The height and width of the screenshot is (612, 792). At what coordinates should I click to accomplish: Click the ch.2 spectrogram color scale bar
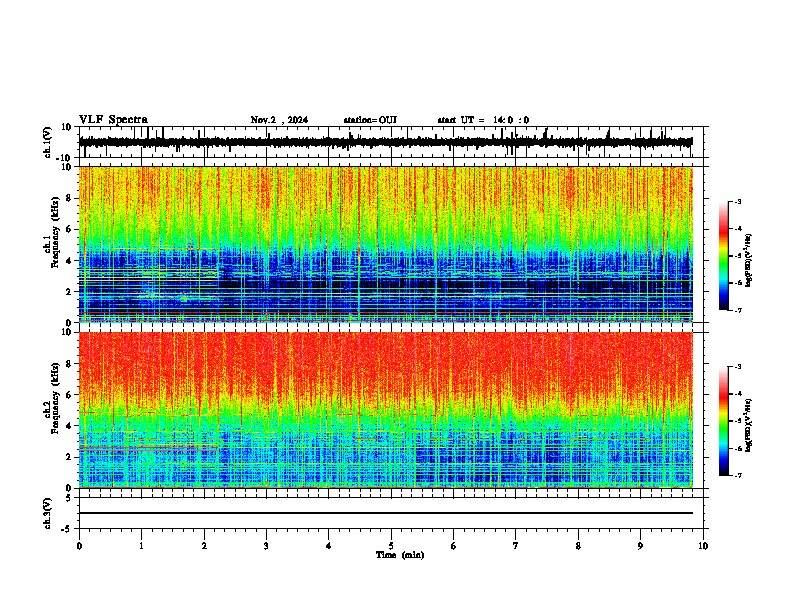pos(724,421)
